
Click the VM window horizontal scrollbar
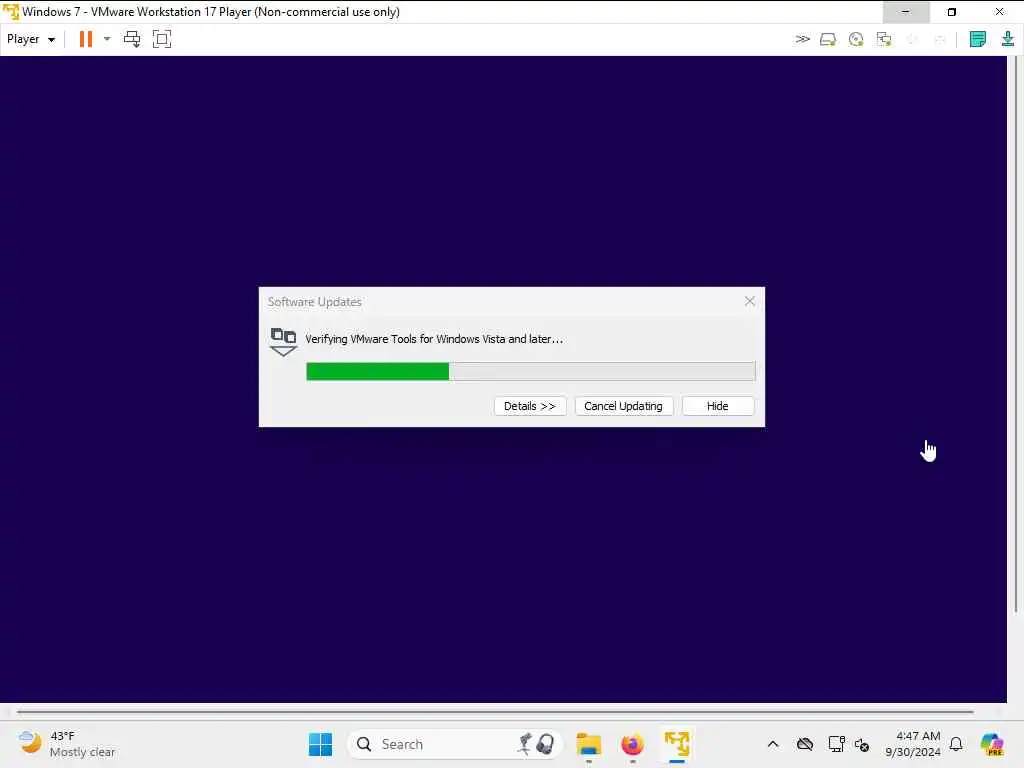pyautogui.click(x=495, y=711)
